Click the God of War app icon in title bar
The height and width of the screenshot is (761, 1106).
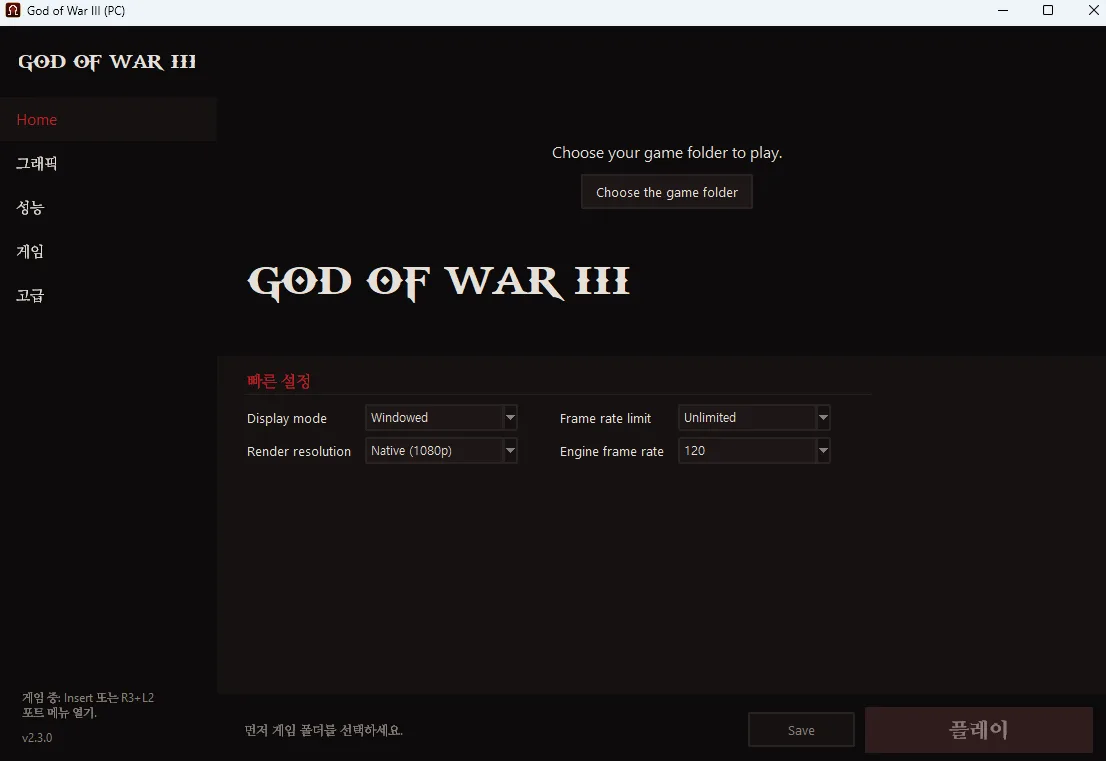tap(13, 11)
